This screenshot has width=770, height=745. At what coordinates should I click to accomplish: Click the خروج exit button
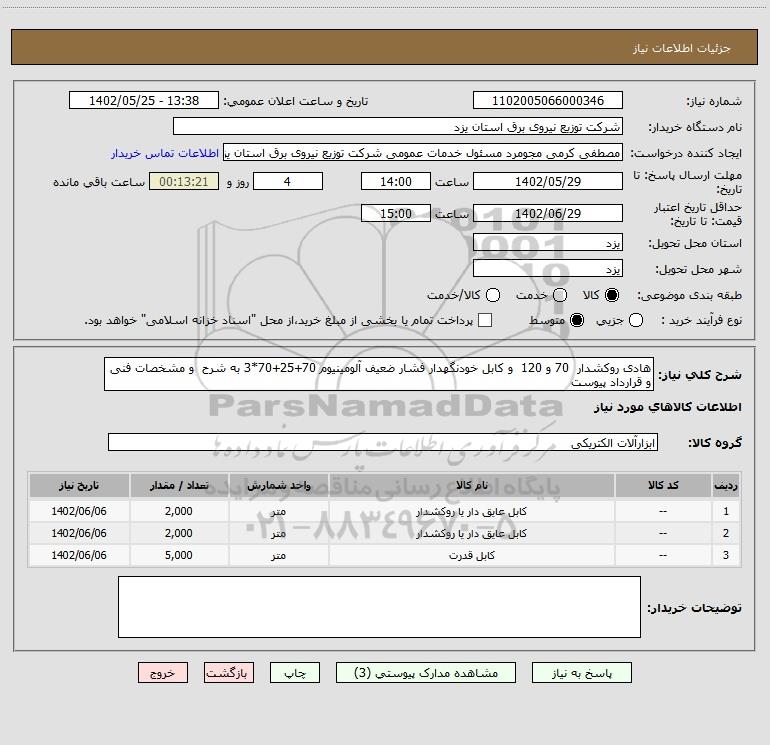coord(163,673)
